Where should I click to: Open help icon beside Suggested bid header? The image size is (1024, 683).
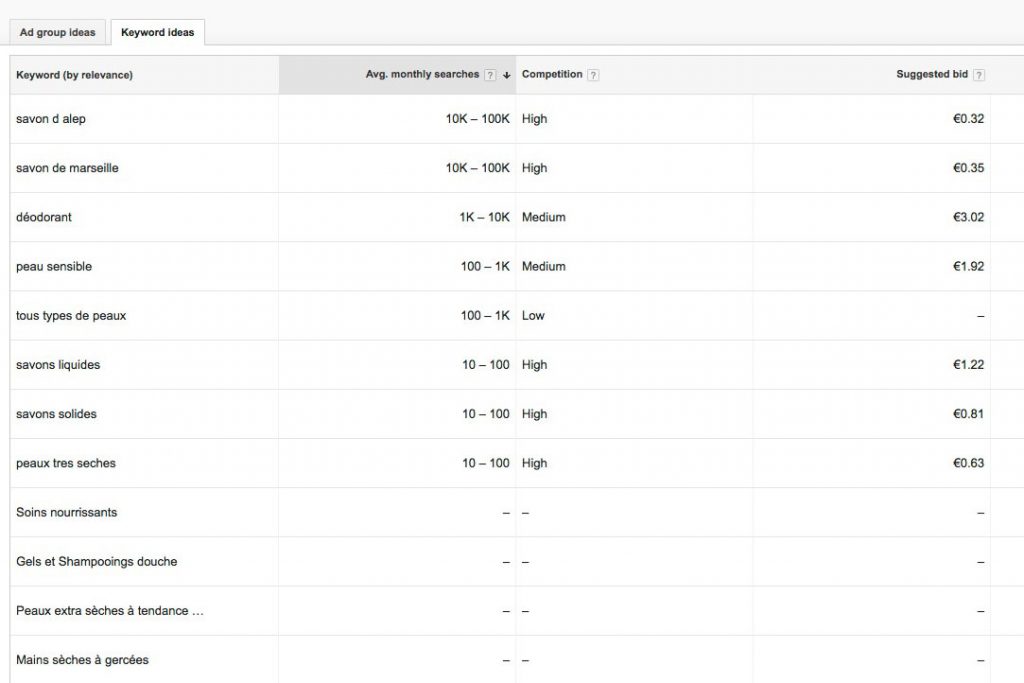click(978, 75)
